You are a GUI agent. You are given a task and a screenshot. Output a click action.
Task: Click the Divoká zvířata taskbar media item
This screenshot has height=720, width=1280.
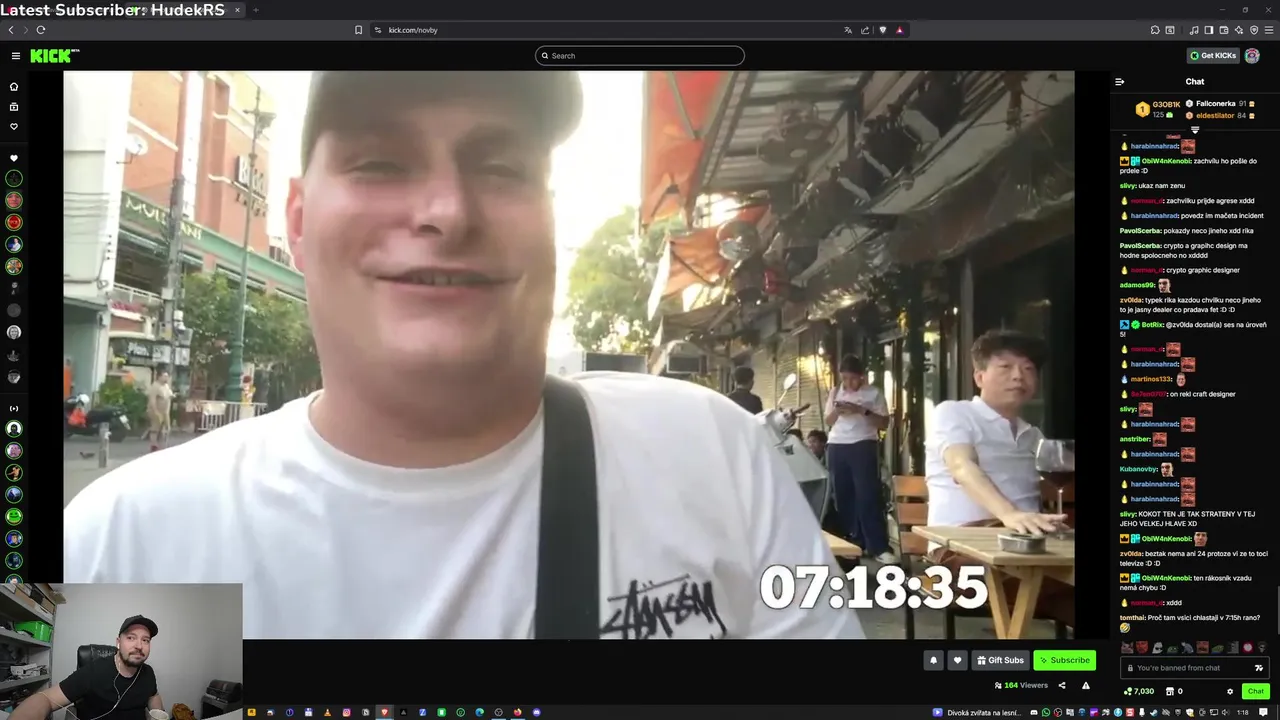tap(977, 712)
